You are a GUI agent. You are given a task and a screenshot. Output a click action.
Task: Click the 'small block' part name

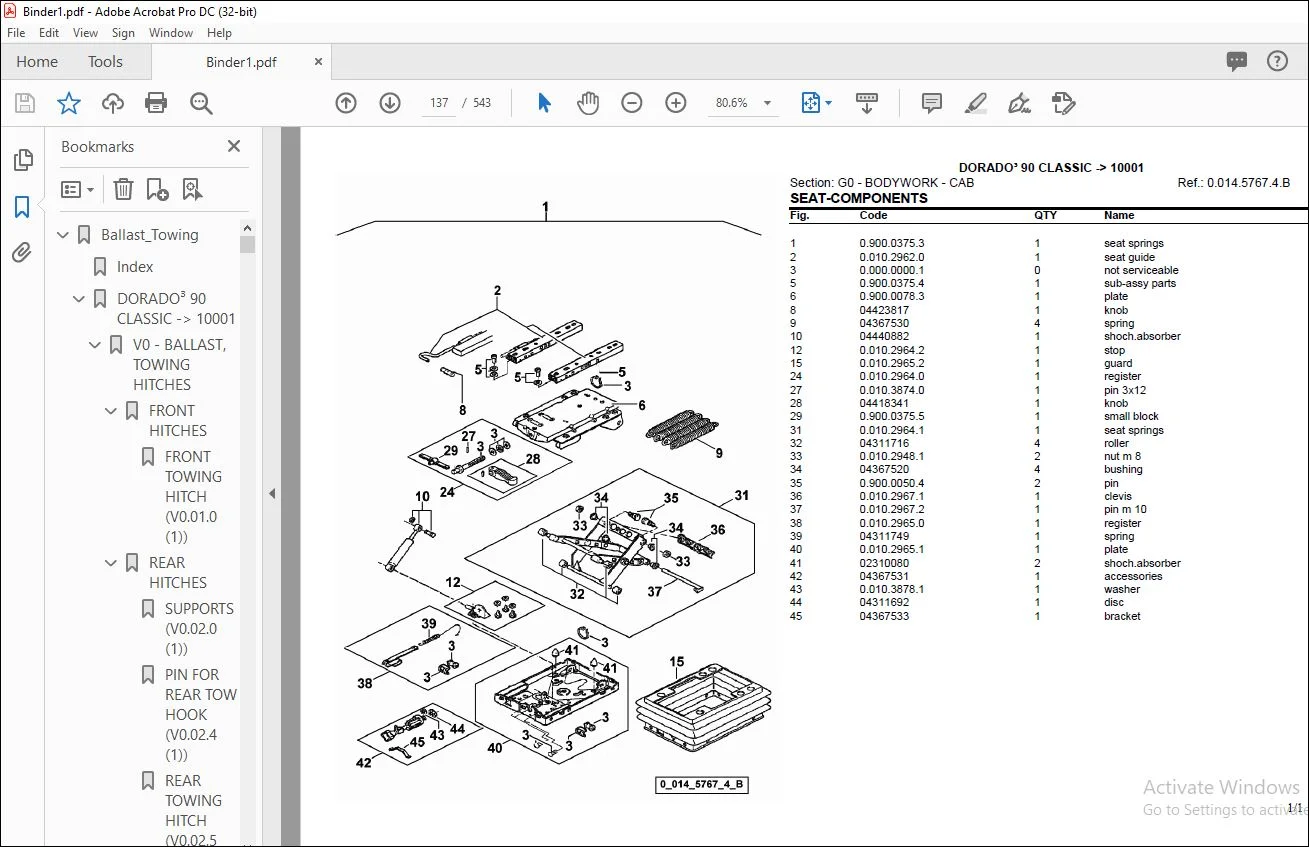click(1131, 416)
